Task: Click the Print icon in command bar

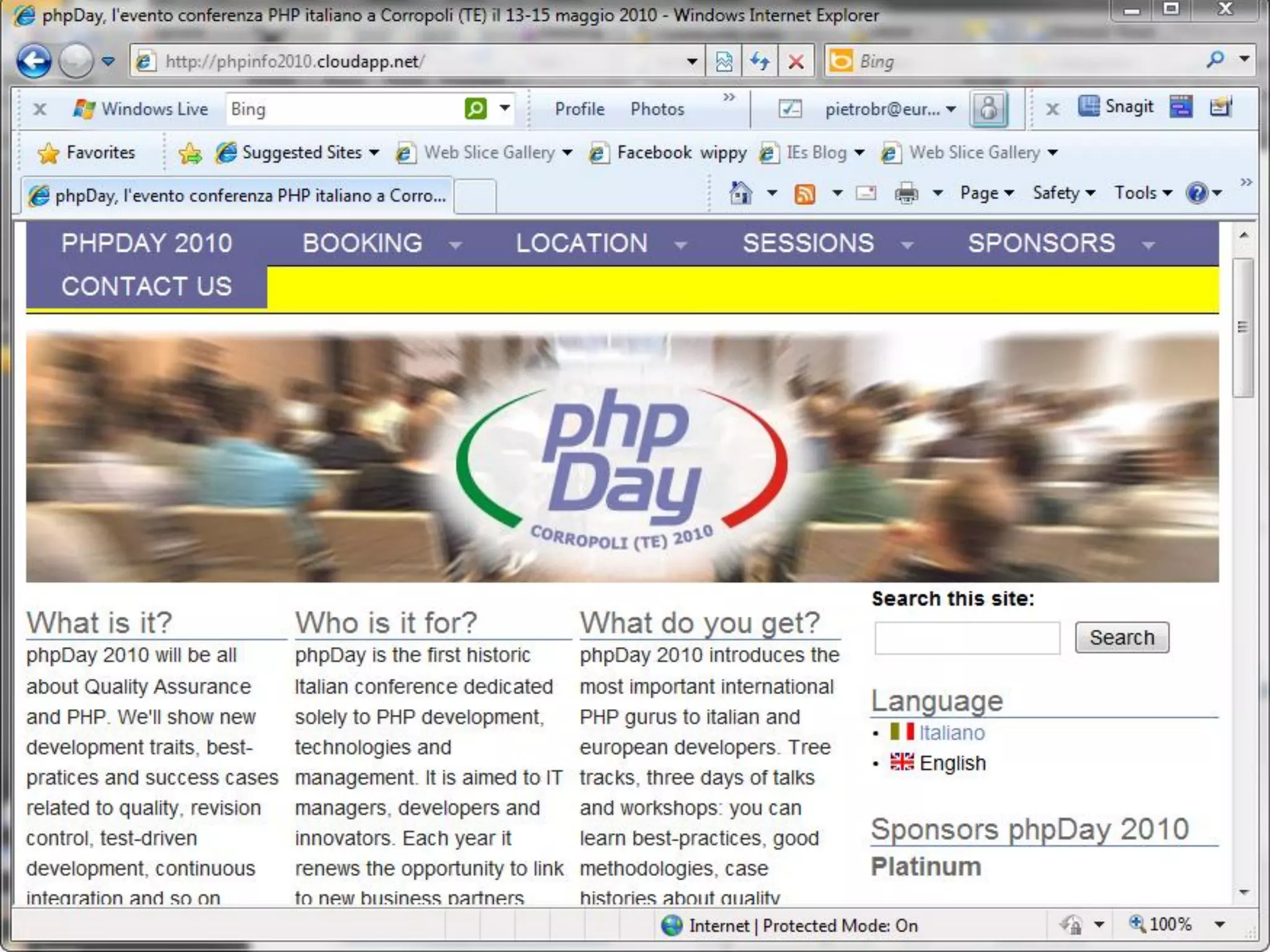Action: 906,194
